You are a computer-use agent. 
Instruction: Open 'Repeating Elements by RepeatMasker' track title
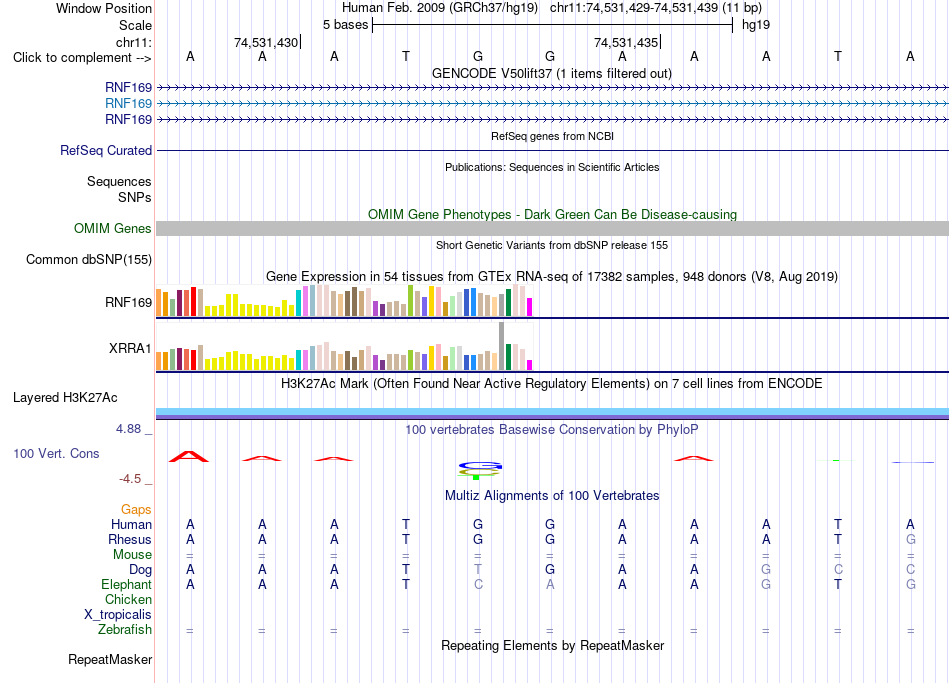552,646
